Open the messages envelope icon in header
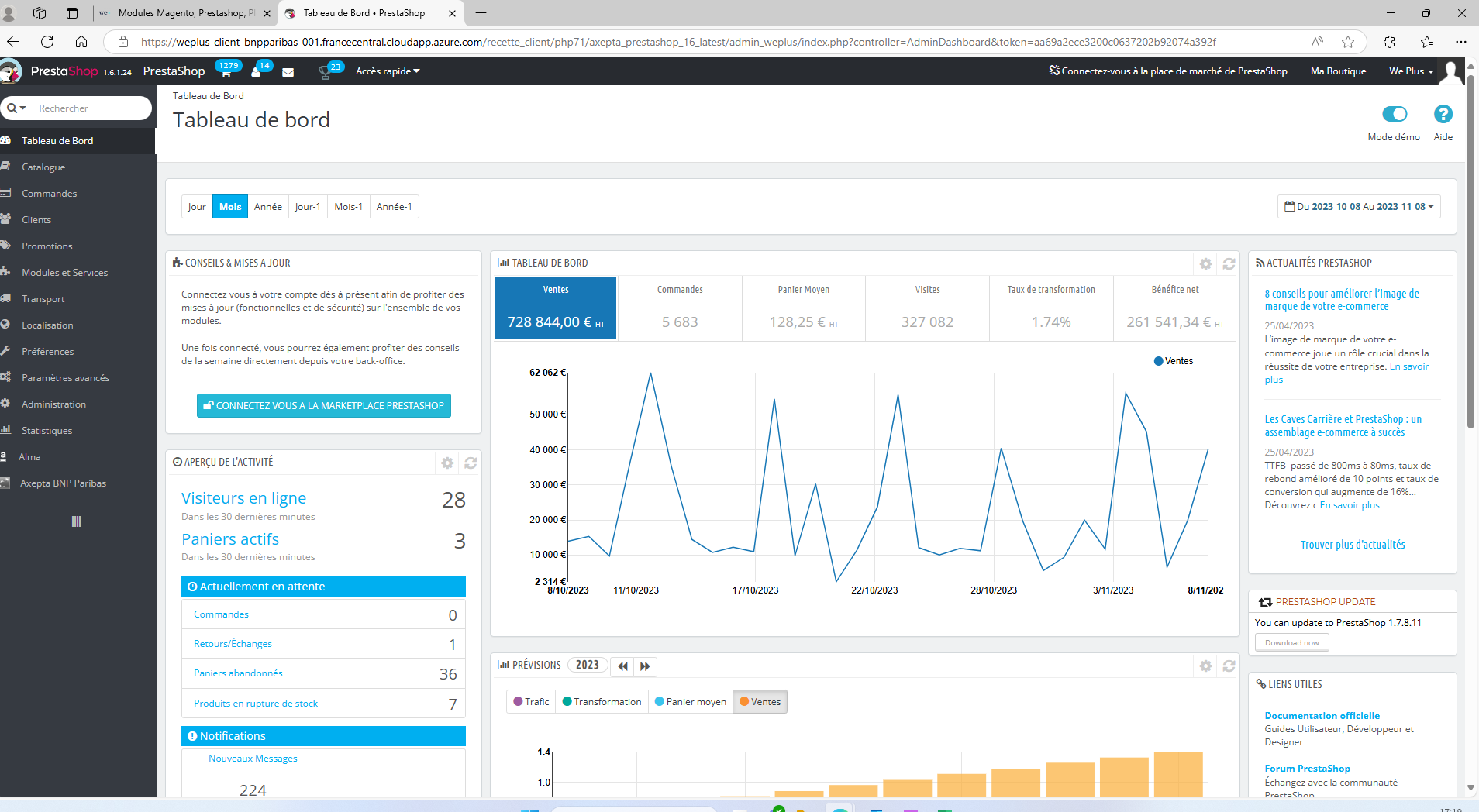 click(x=288, y=72)
